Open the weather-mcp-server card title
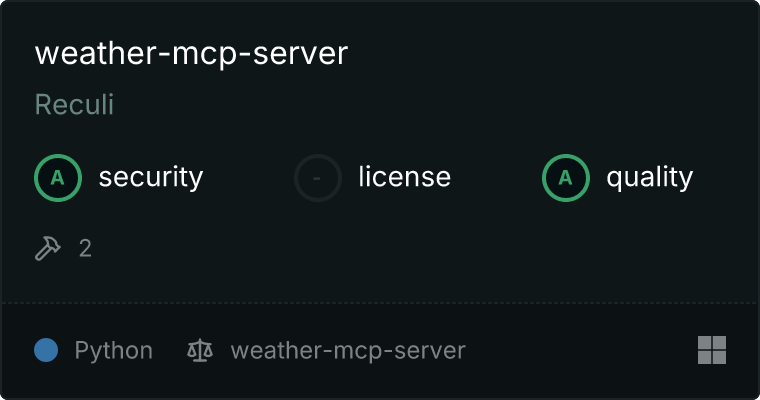 click(x=191, y=53)
